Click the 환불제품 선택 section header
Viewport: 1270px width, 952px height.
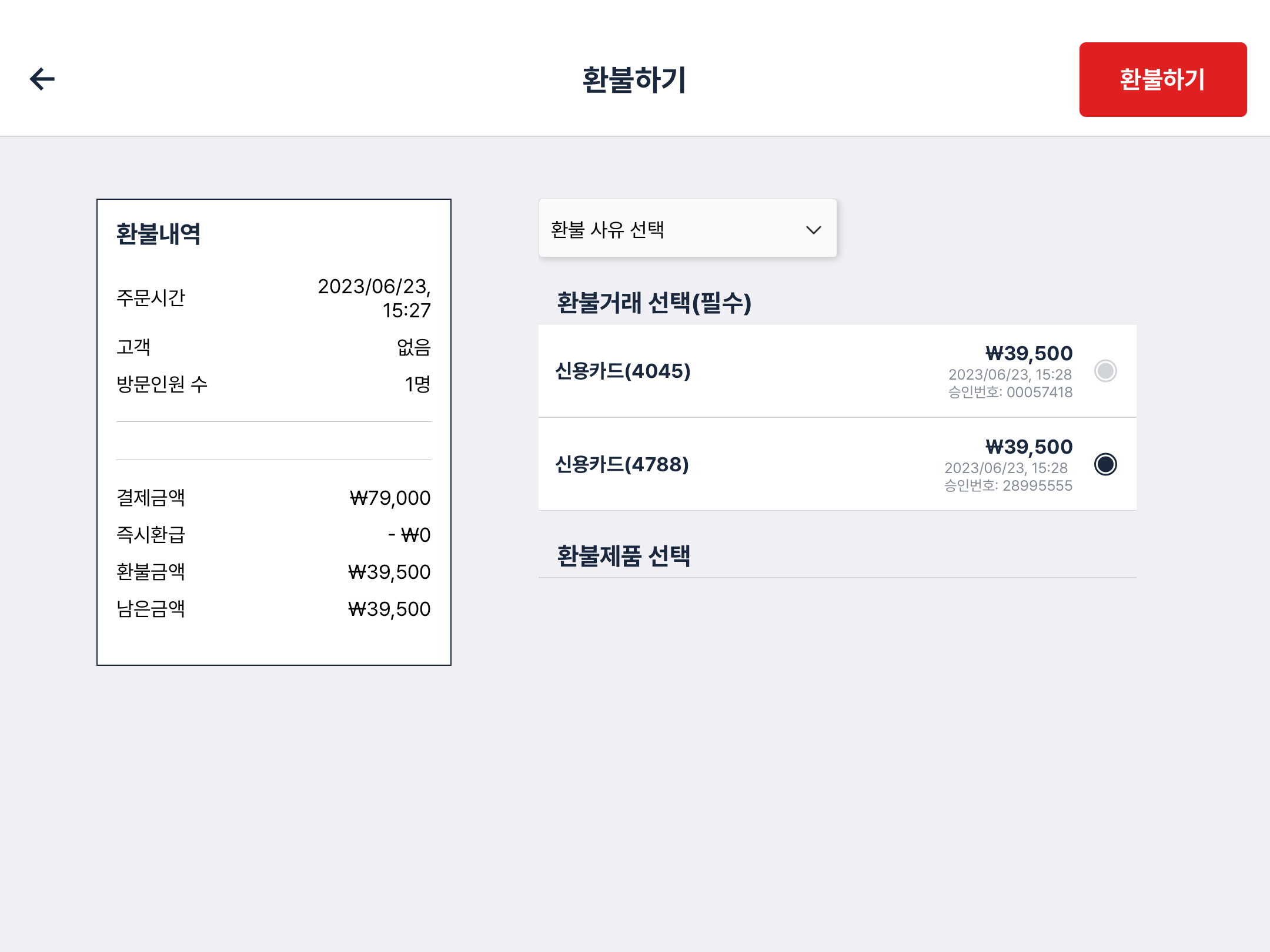coord(624,555)
